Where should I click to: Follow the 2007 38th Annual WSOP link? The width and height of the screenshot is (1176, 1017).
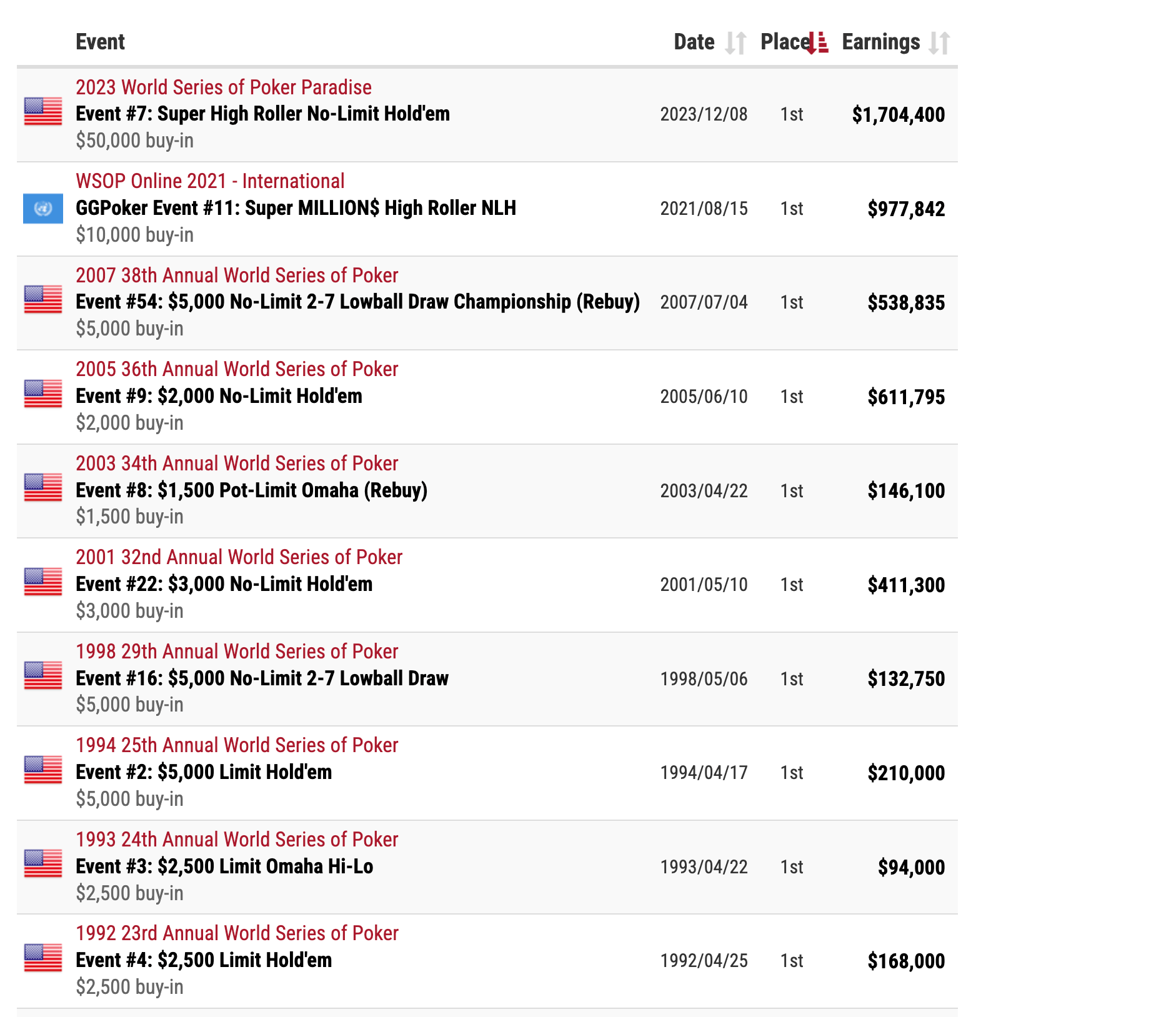(x=237, y=275)
